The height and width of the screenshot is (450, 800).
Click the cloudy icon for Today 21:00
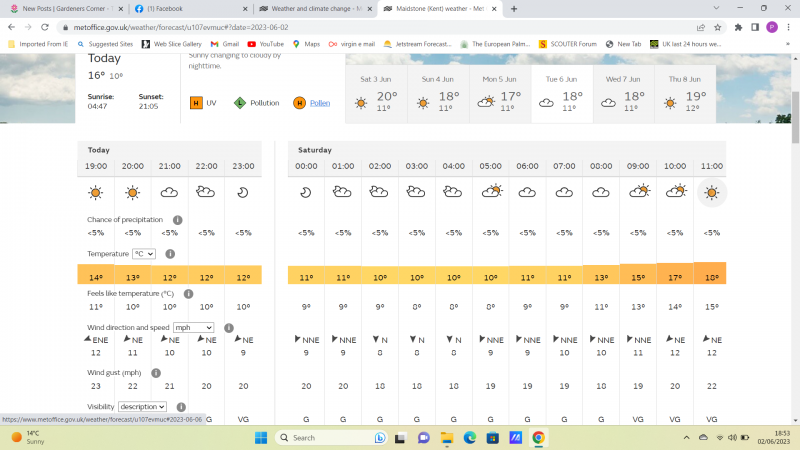click(169, 192)
